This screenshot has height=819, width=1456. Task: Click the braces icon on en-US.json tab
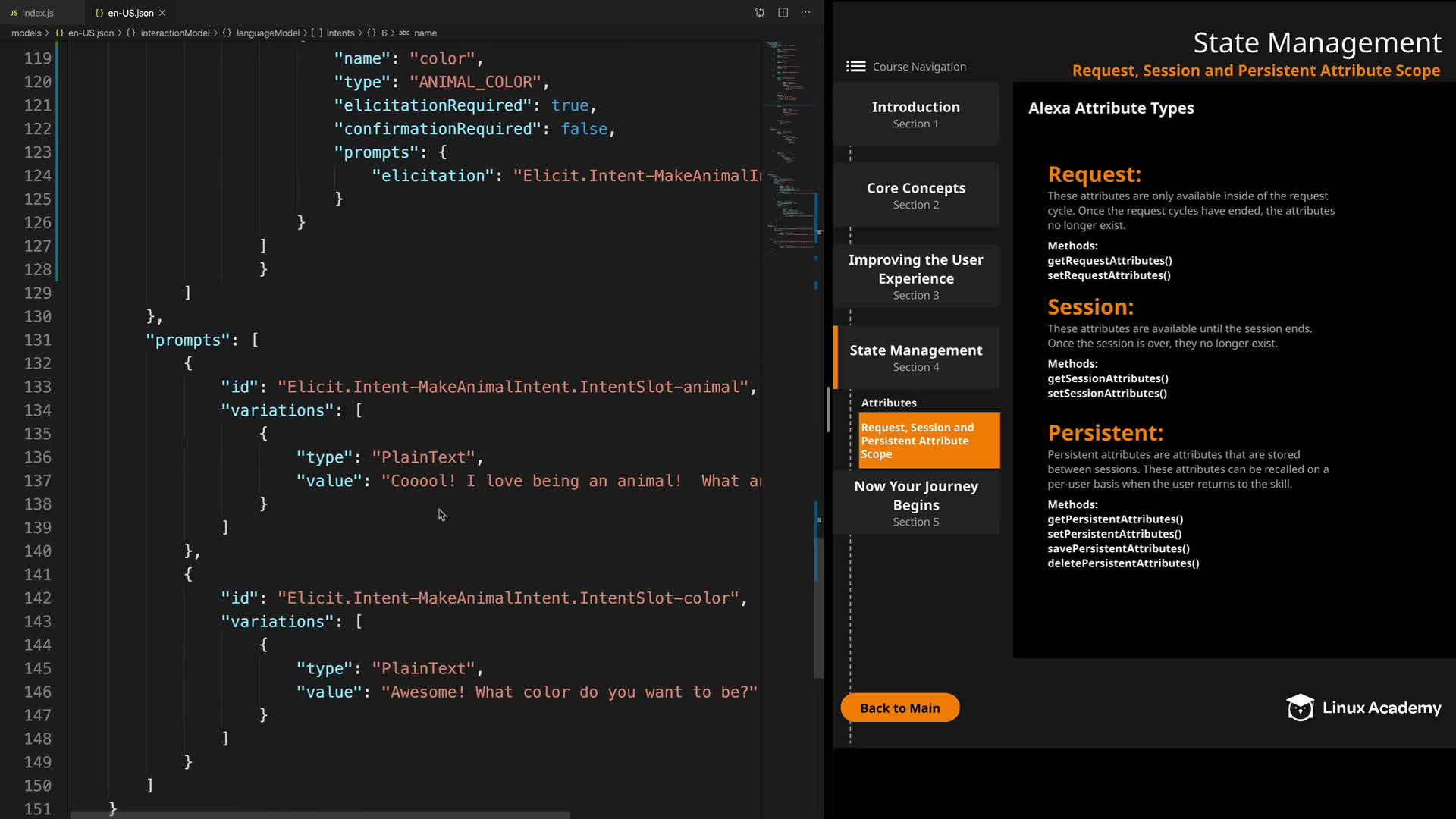(99, 13)
